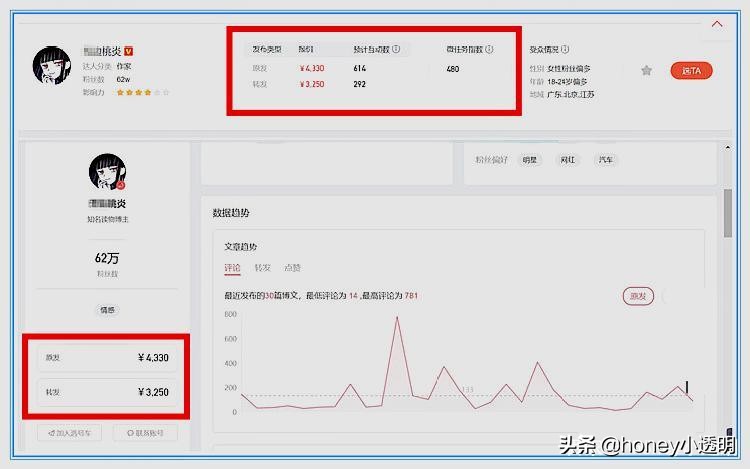This screenshot has width=750, height=469.
Task: Click the 原发 ¥4,330 price row
Action: [107, 358]
